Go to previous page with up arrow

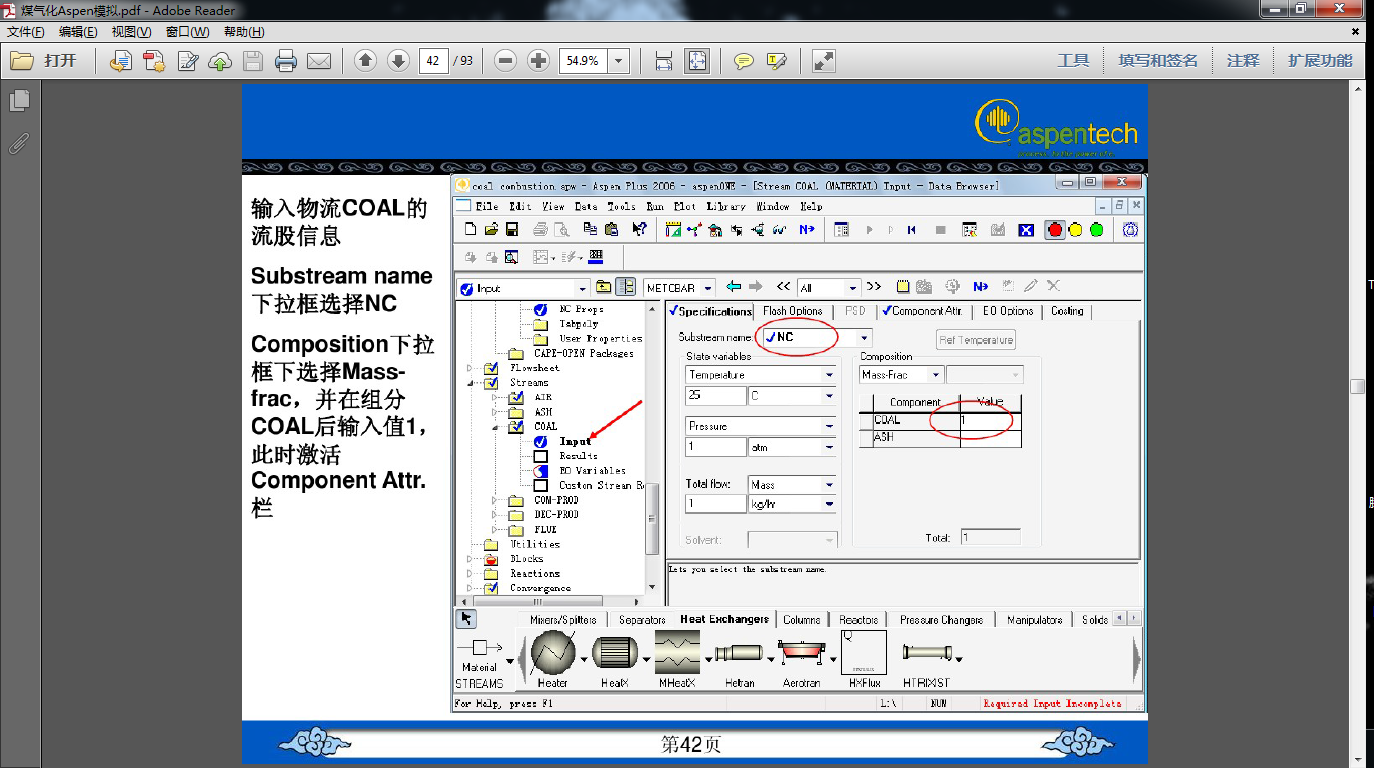[x=366, y=61]
